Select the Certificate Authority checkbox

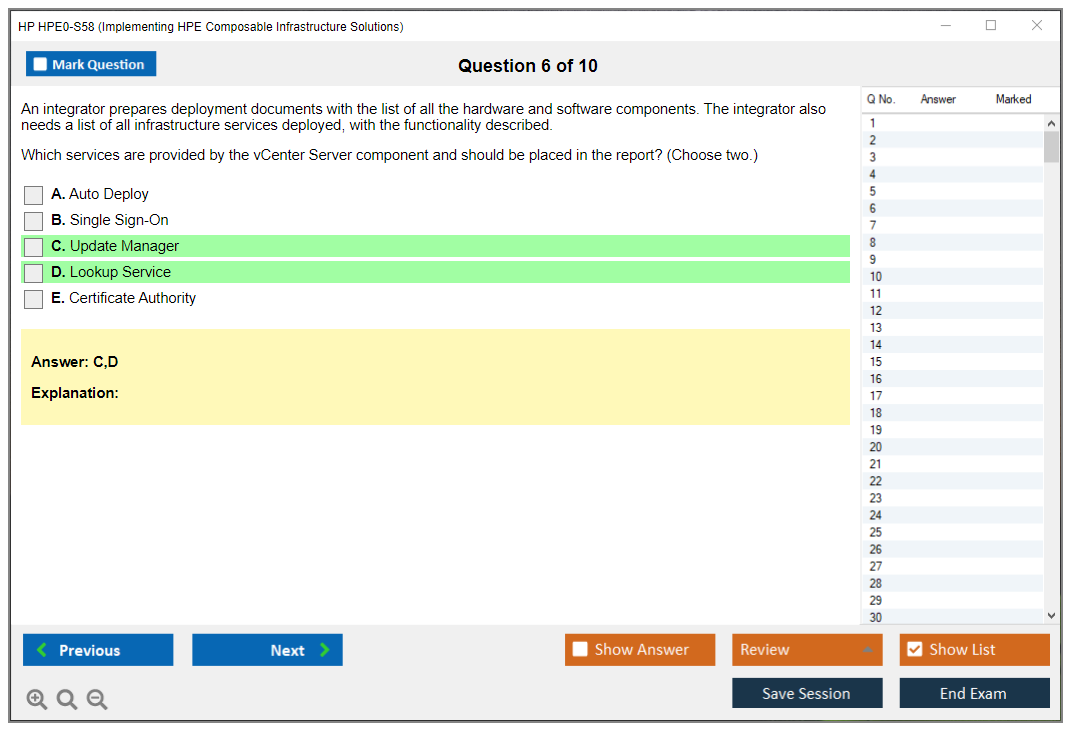pos(33,299)
